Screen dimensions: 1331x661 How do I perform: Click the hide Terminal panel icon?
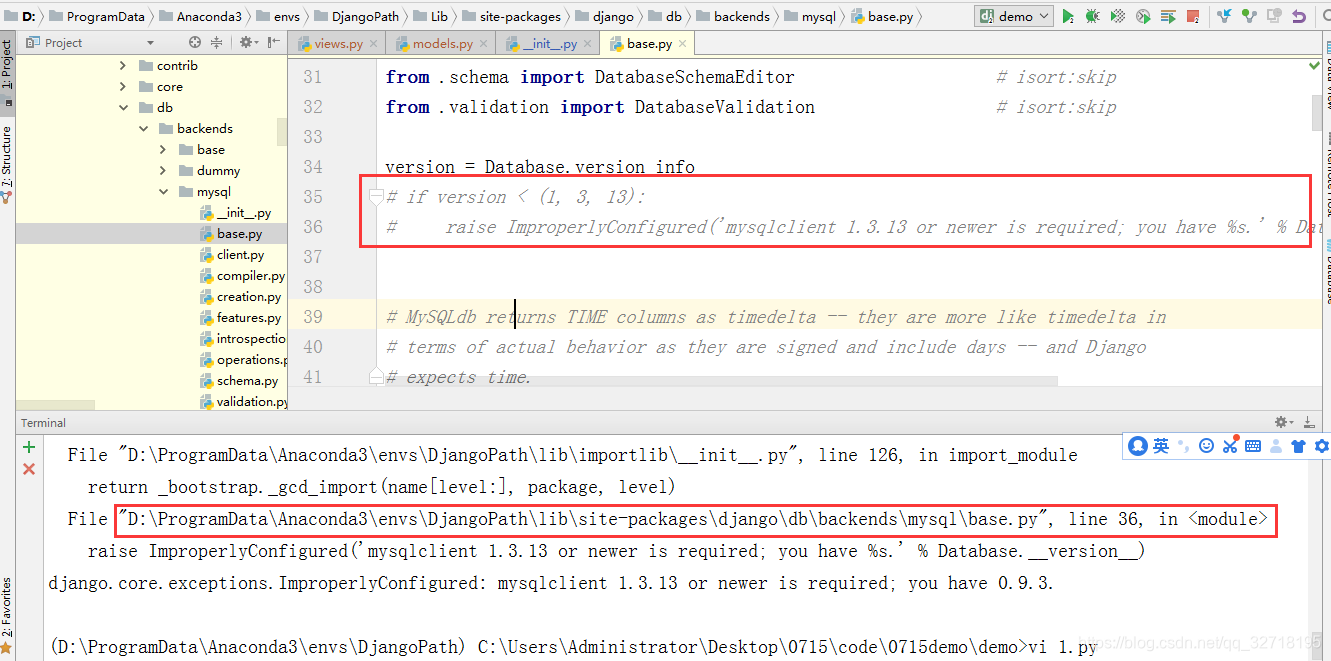pyautogui.click(x=1308, y=422)
